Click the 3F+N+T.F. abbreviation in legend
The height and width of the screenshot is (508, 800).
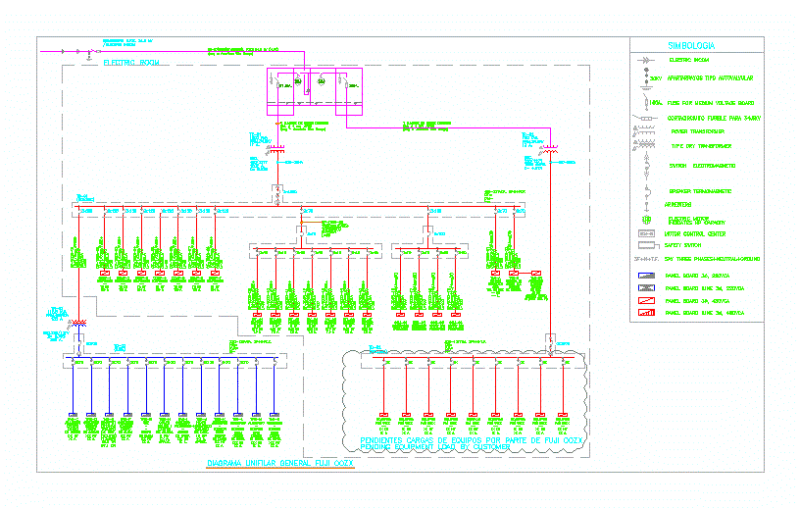[646, 259]
